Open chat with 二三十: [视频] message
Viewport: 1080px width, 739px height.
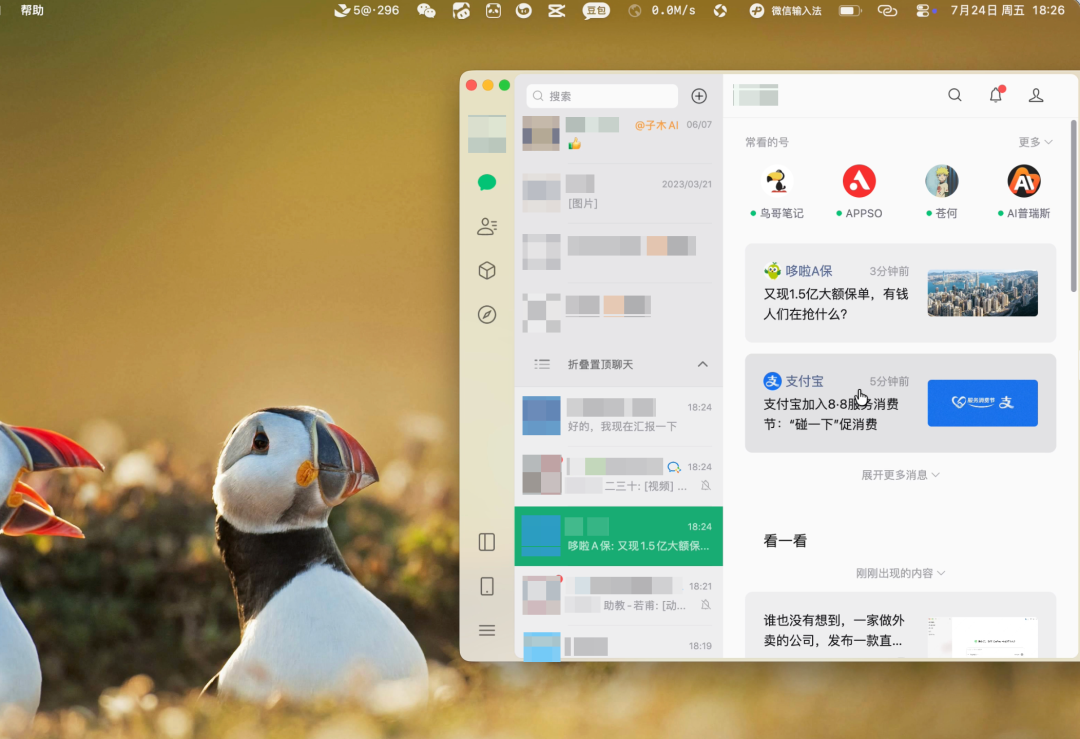tap(619, 476)
